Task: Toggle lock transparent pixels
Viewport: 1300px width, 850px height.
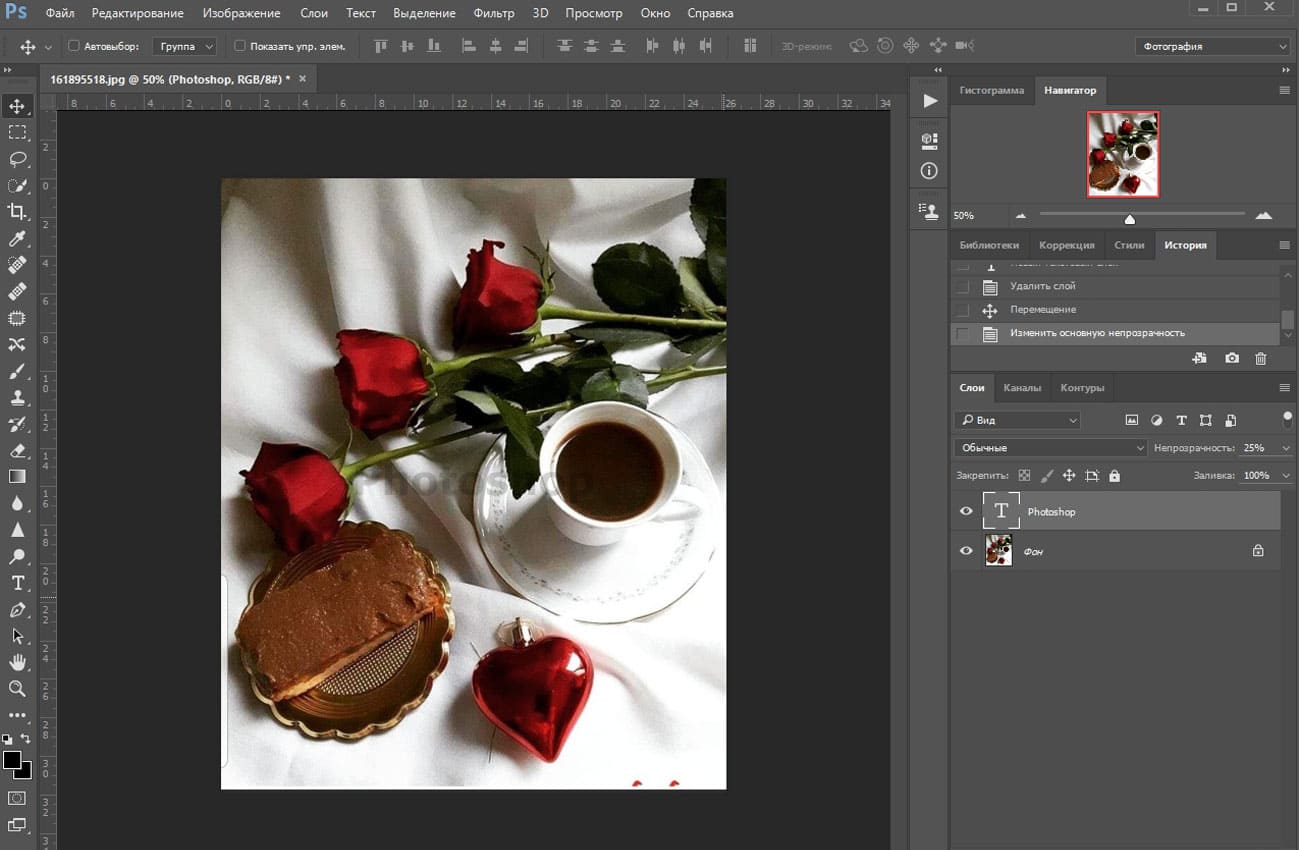Action: coord(1024,476)
